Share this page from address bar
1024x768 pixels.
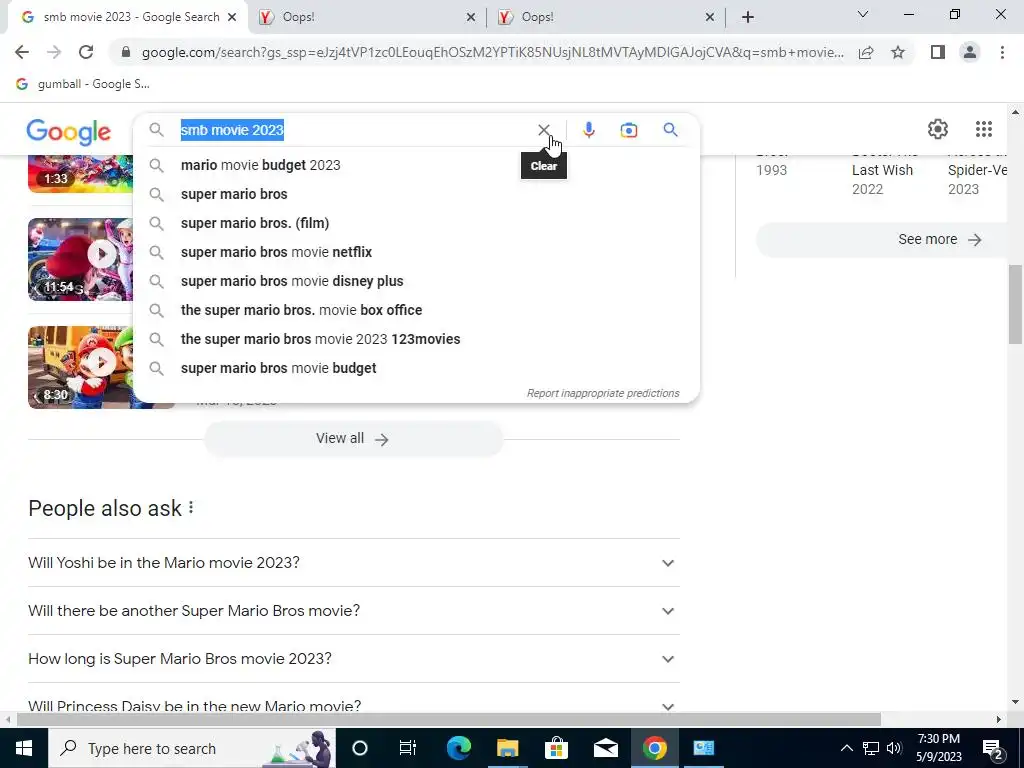pos(866,52)
